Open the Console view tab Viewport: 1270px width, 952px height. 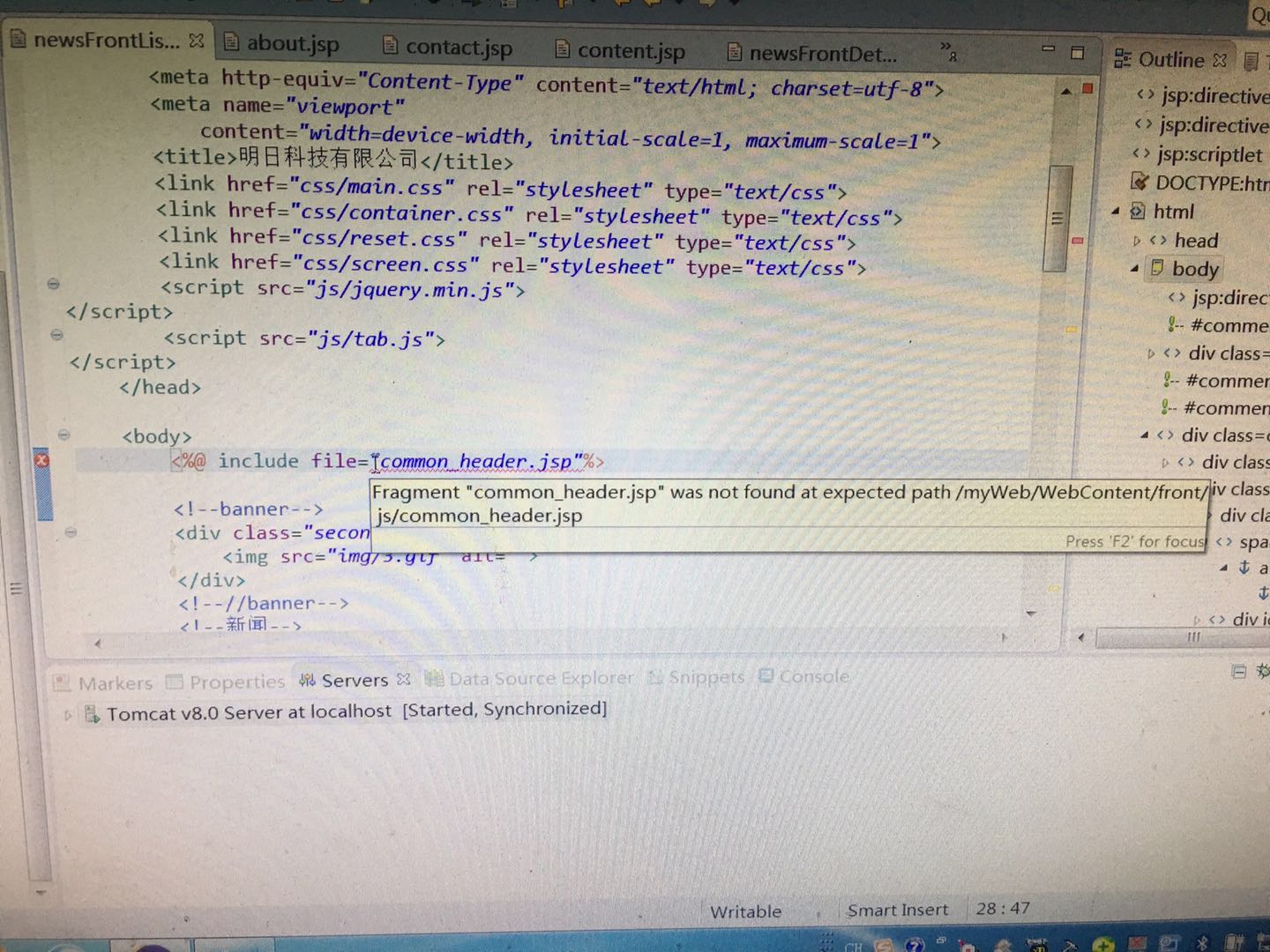(x=804, y=676)
